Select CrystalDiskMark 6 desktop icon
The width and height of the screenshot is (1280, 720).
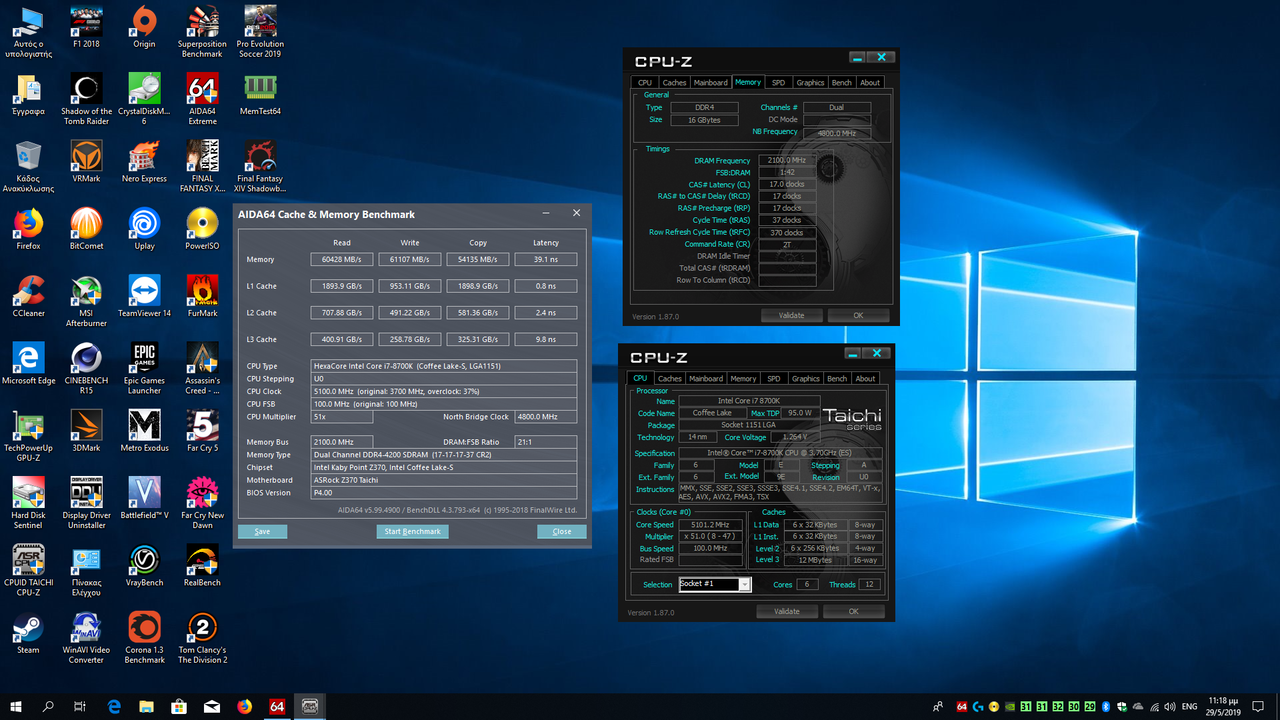tap(144, 99)
